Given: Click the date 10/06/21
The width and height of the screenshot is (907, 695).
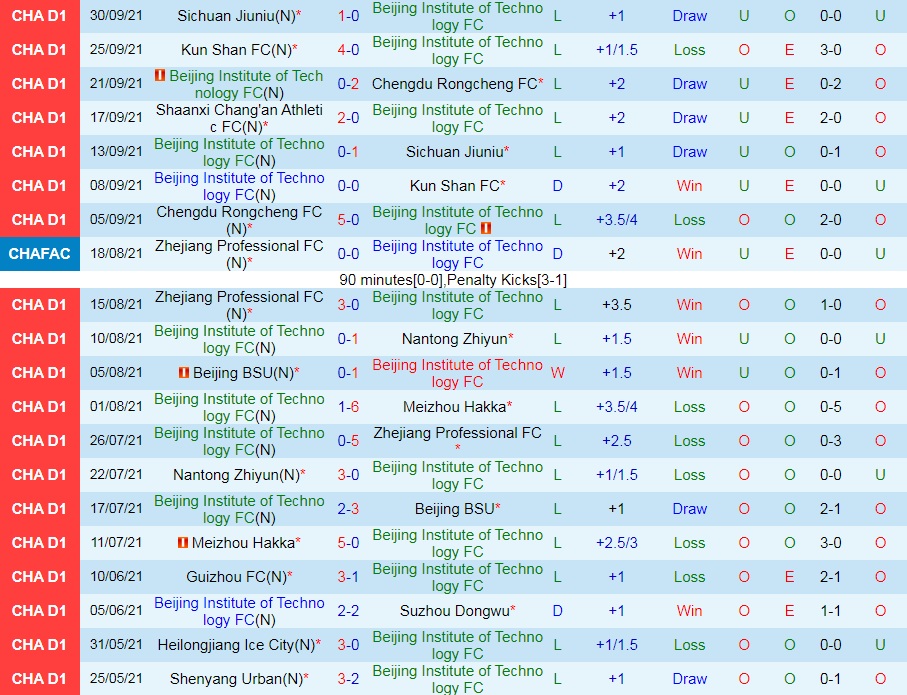Looking at the screenshot, I should pos(116,576).
